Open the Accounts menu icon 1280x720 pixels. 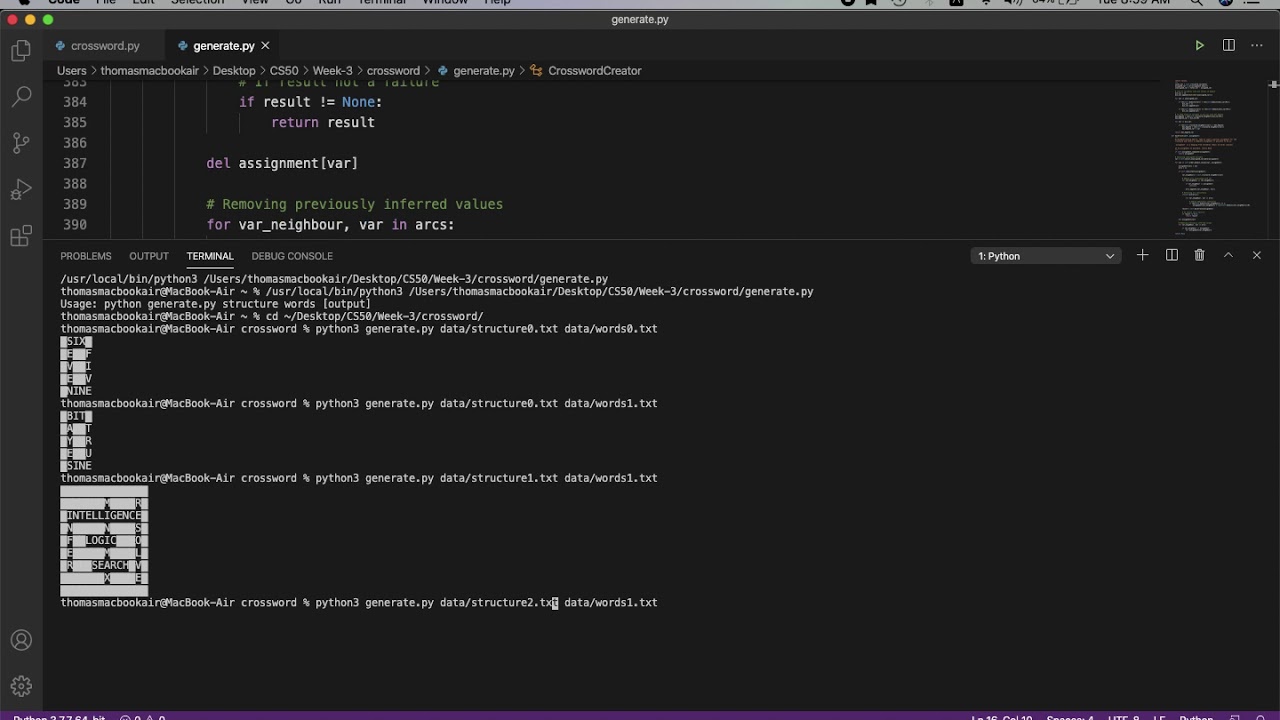click(21, 640)
